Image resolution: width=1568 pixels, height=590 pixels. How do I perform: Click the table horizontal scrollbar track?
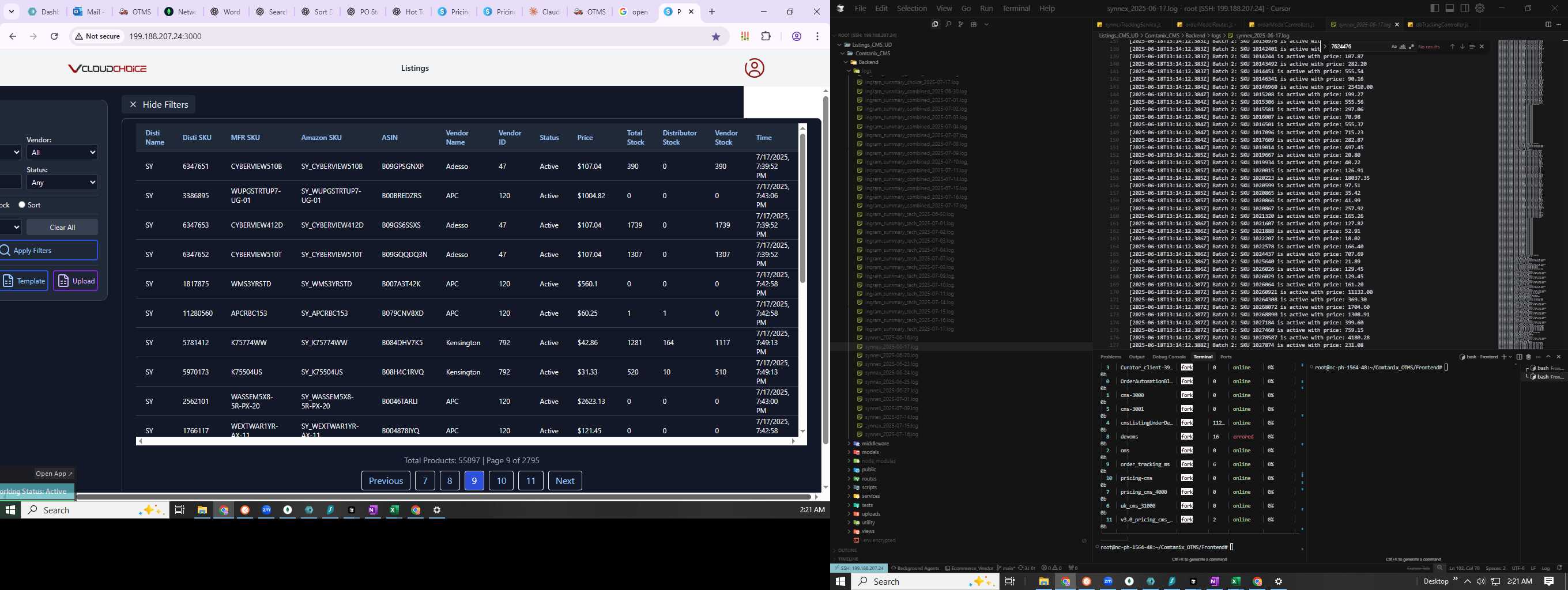coord(466,441)
